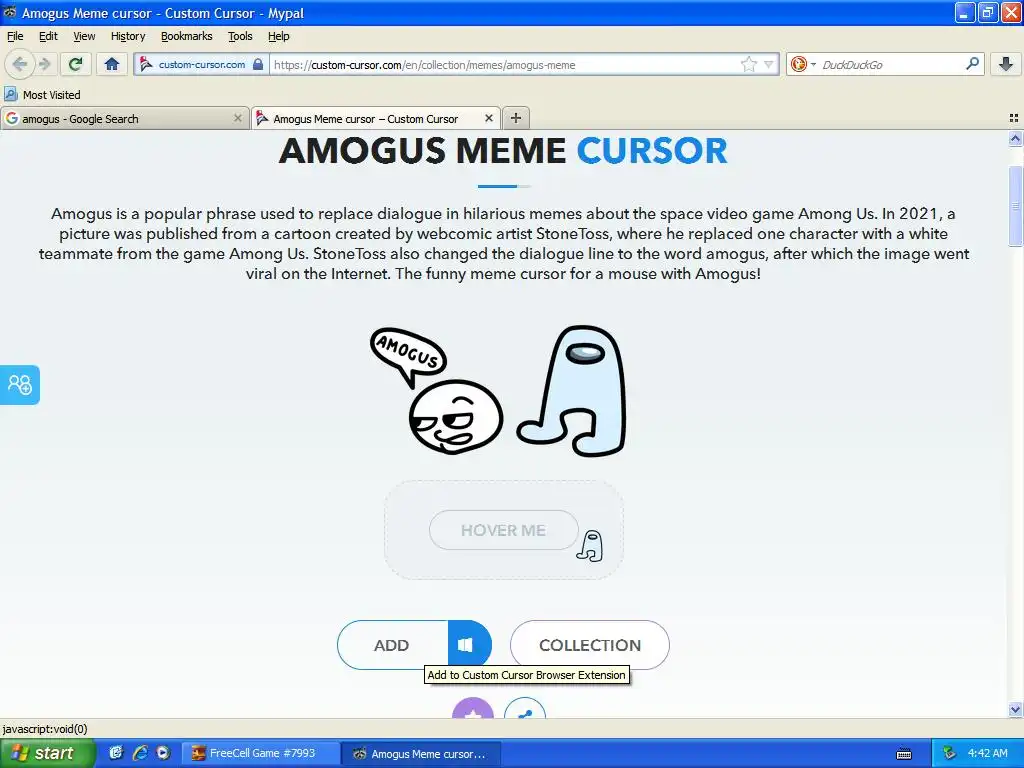Click the white Among Us pointer image
Screen dimensions: 1024x768
[573, 391]
